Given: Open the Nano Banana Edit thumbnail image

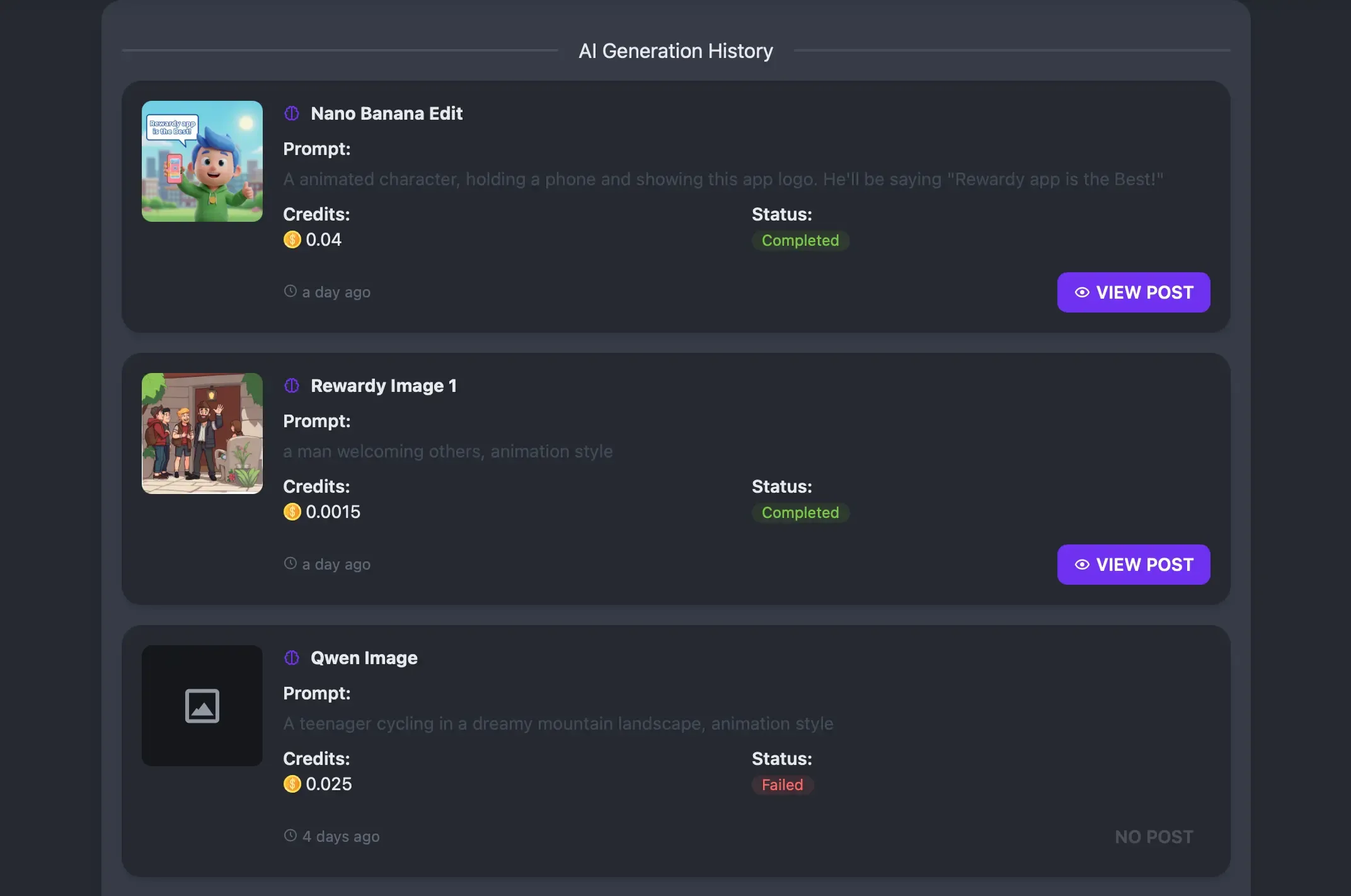Looking at the screenshot, I should 202,161.
